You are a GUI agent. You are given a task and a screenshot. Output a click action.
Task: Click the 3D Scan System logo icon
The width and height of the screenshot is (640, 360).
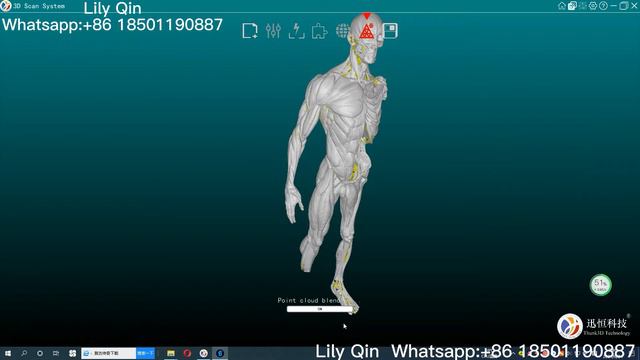[x=6, y=6]
